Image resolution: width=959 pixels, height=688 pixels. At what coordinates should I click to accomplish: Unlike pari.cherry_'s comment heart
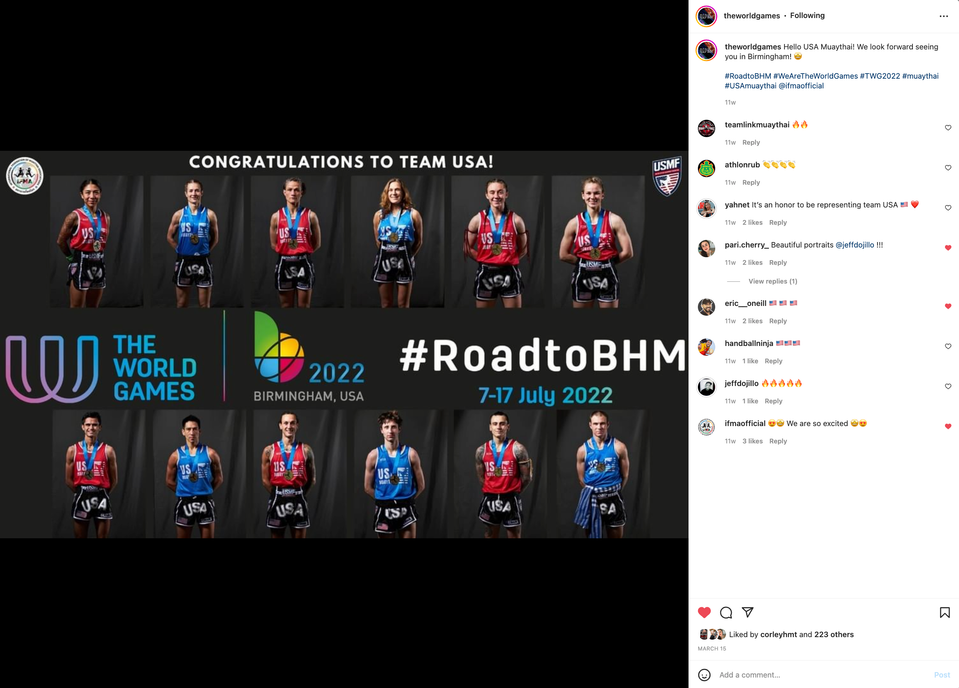948,248
